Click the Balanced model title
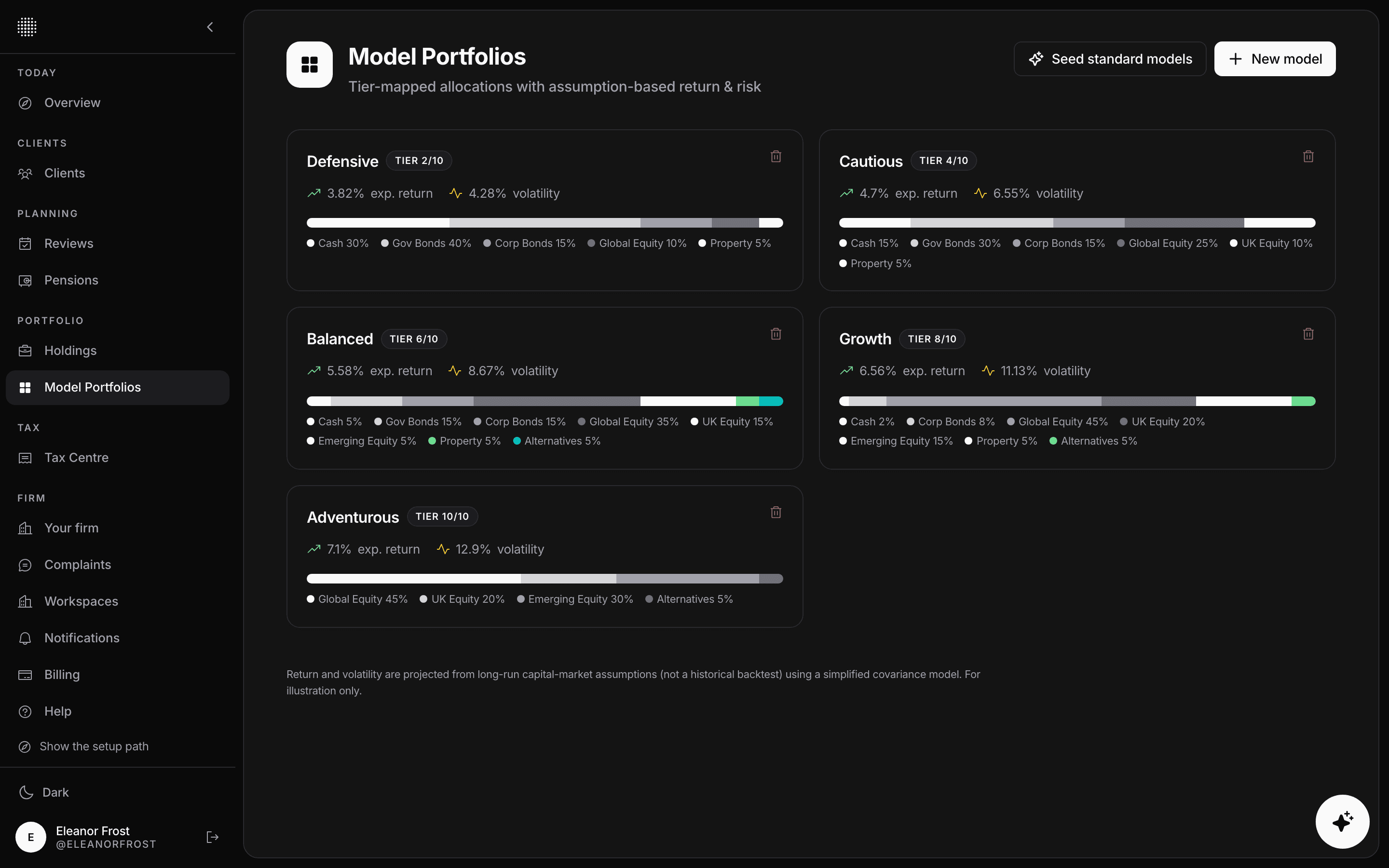 [x=340, y=339]
